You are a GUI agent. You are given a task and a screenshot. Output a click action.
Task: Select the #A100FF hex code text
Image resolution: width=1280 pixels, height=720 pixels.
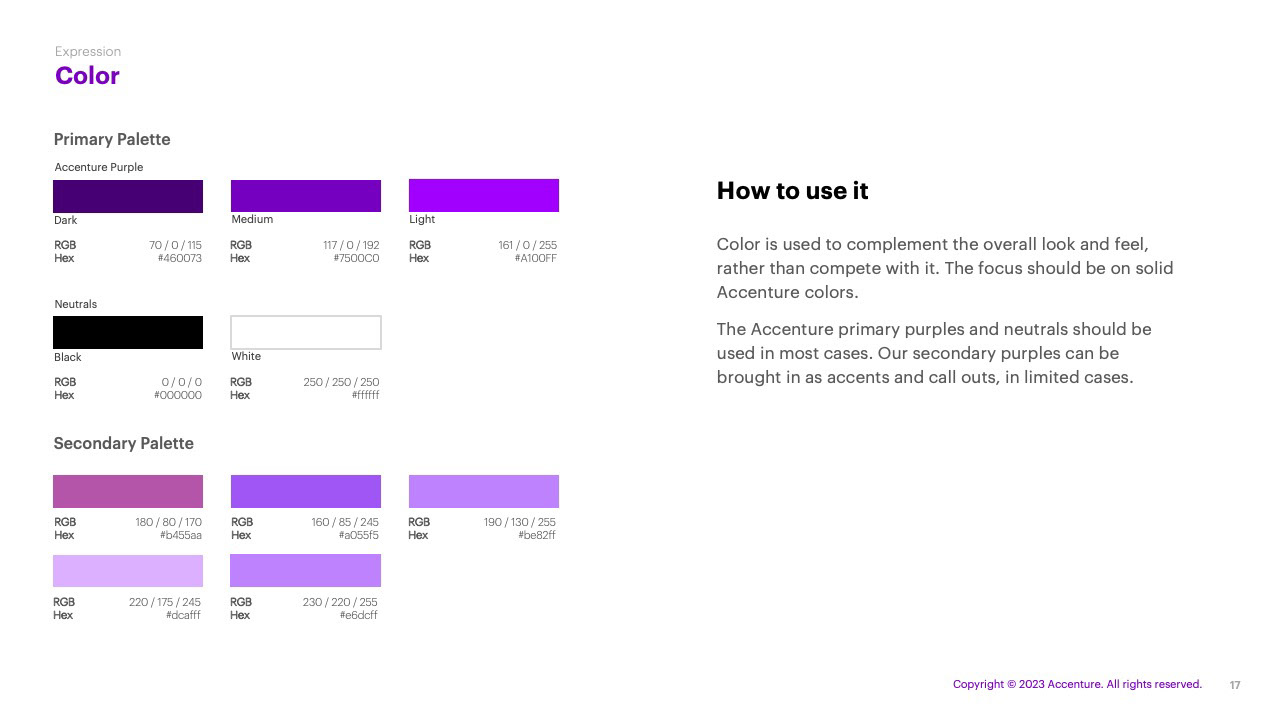point(536,258)
